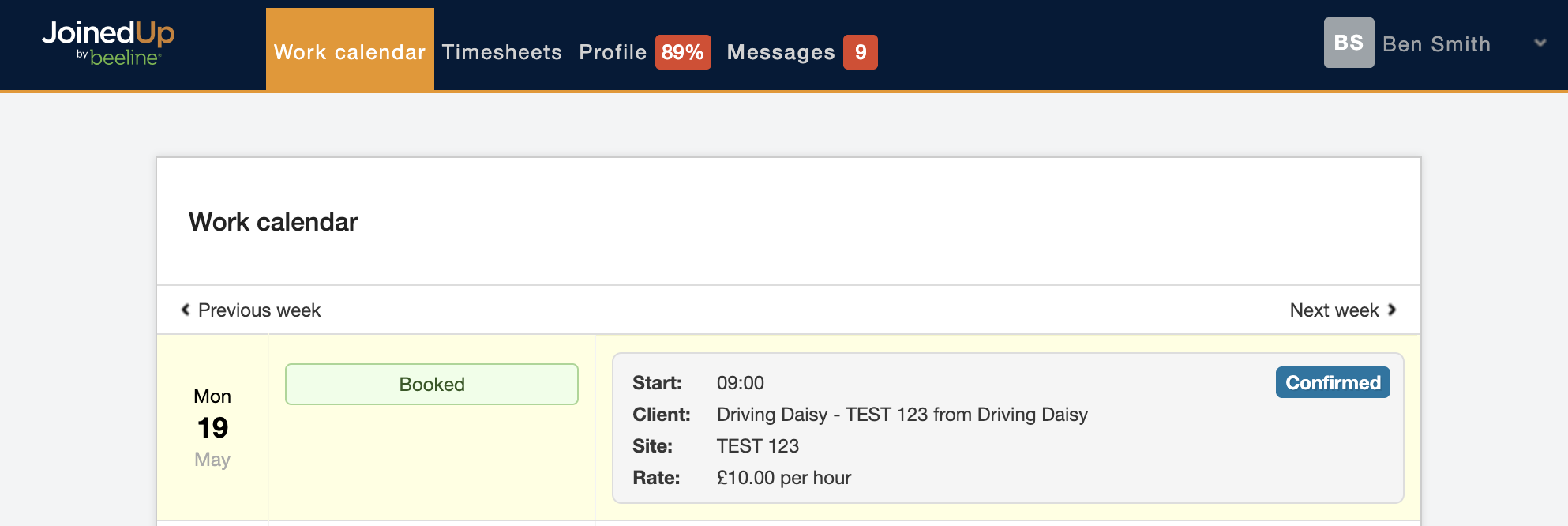This screenshot has width=1568, height=526.
Task: Click the JoinedUp logo
Action: tap(108, 33)
